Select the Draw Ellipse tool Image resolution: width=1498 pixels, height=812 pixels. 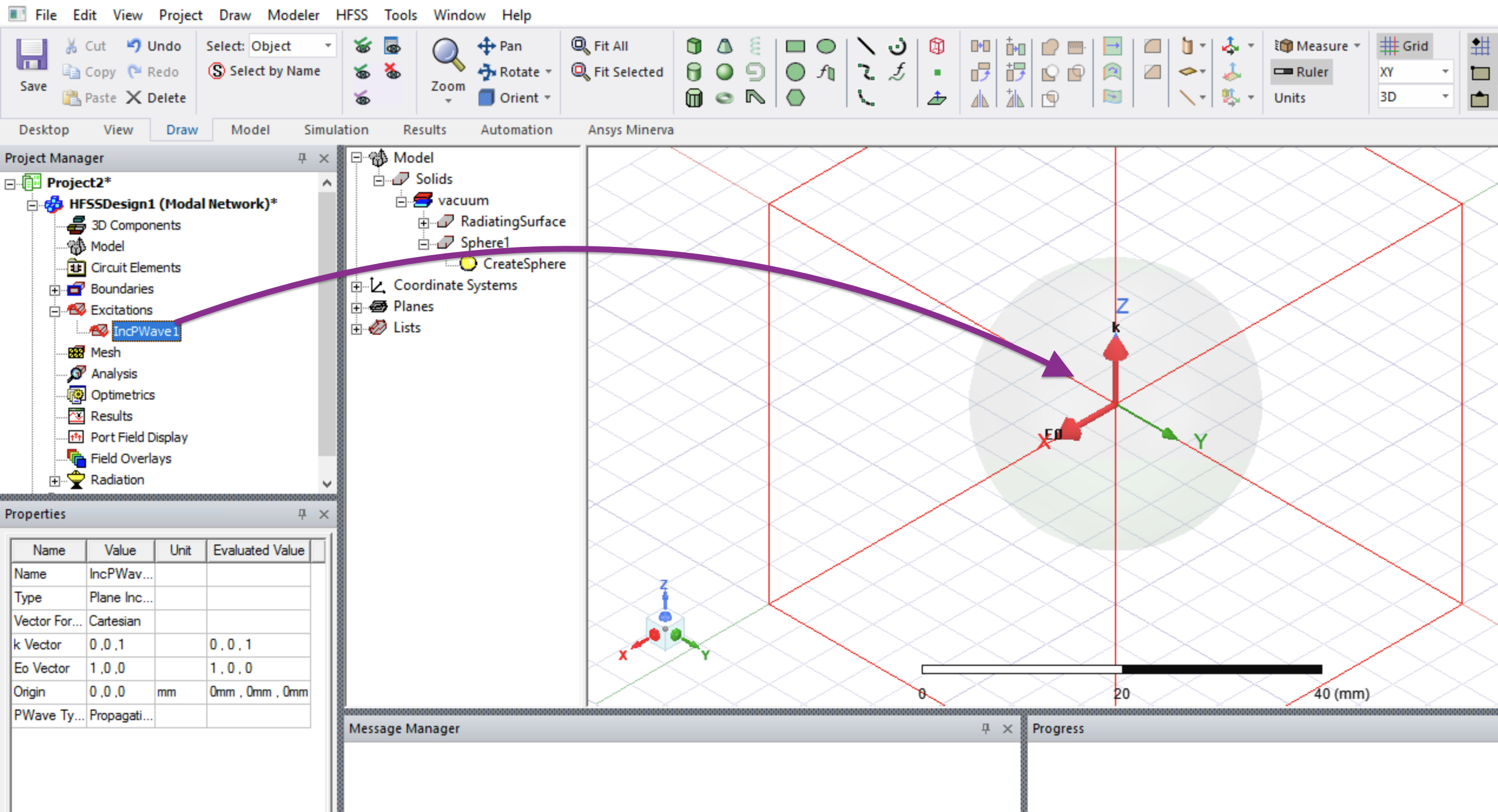[x=826, y=45]
